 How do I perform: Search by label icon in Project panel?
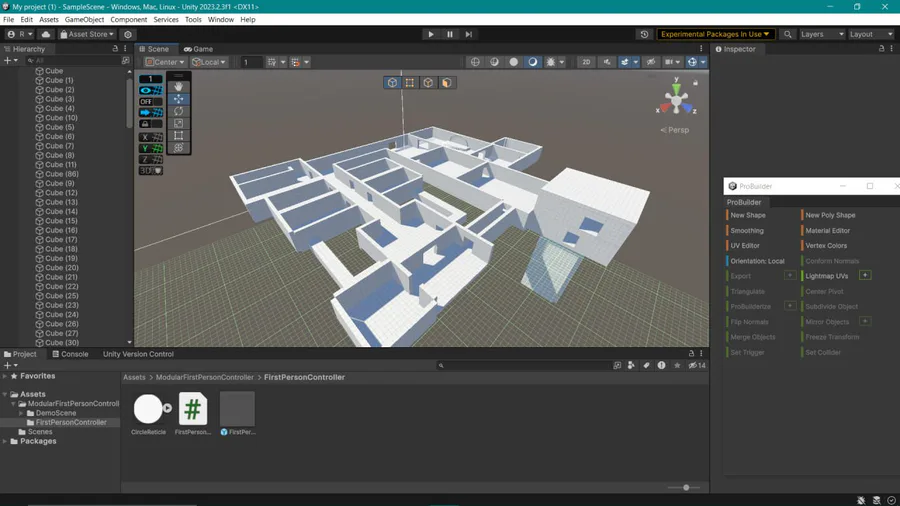point(646,365)
